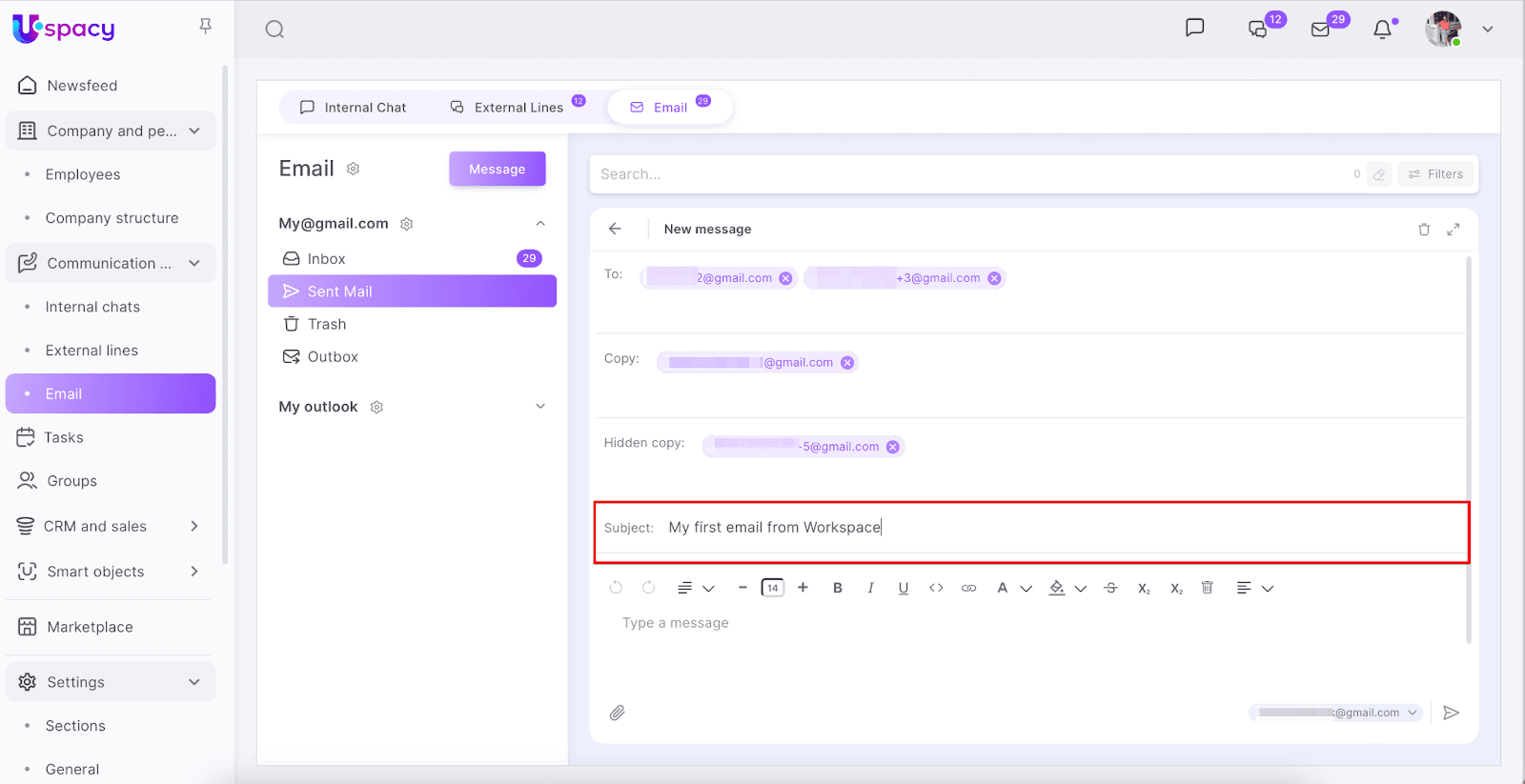Open the text fill color picker
1525x784 pixels.
1057,588
